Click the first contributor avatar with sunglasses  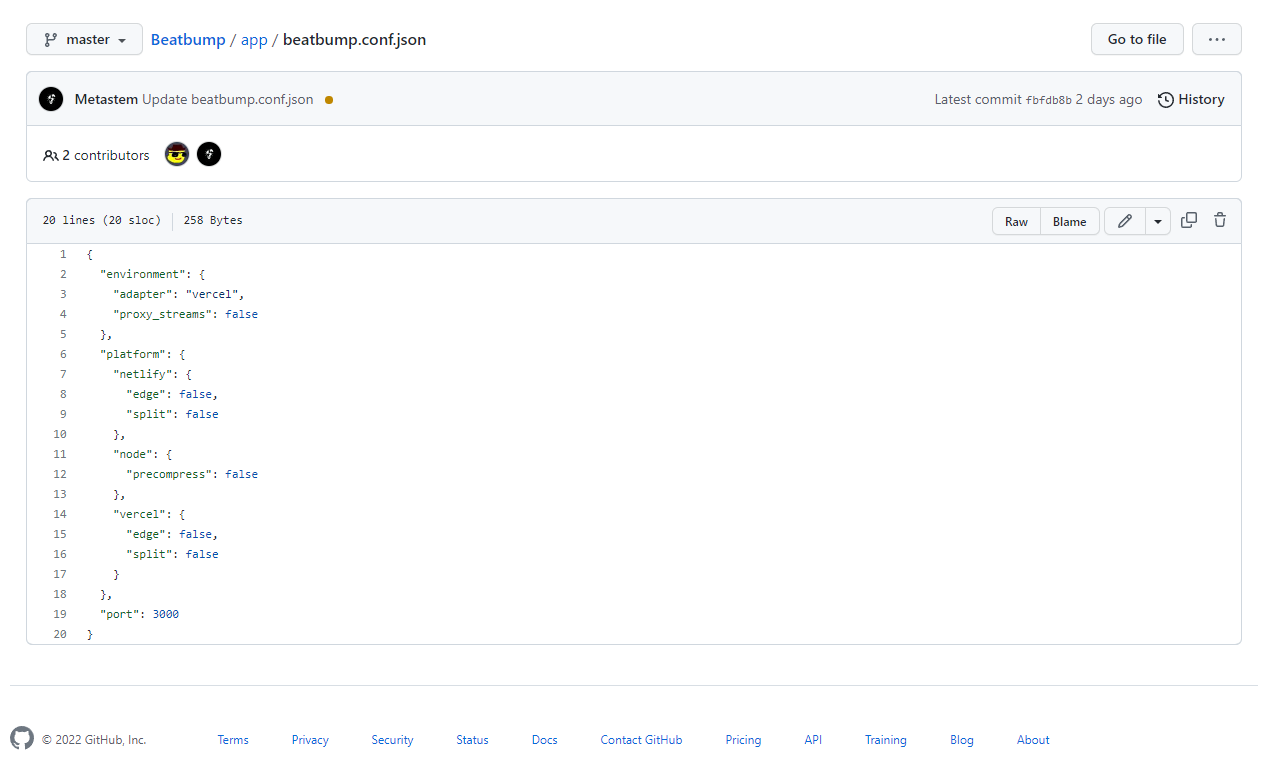tap(177, 154)
